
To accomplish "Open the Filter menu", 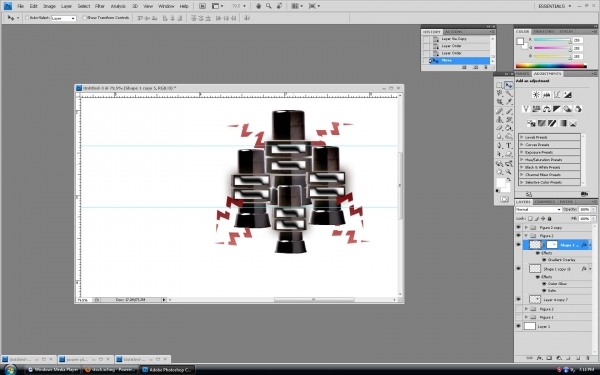I will point(99,6).
